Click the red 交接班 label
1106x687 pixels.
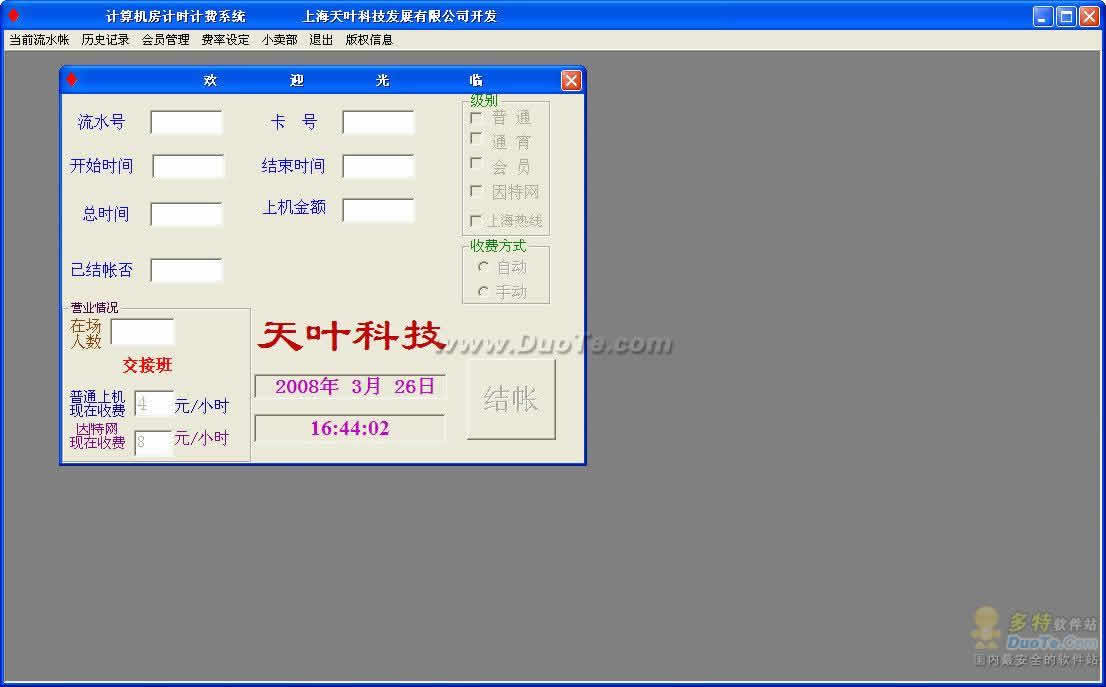pos(147,365)
